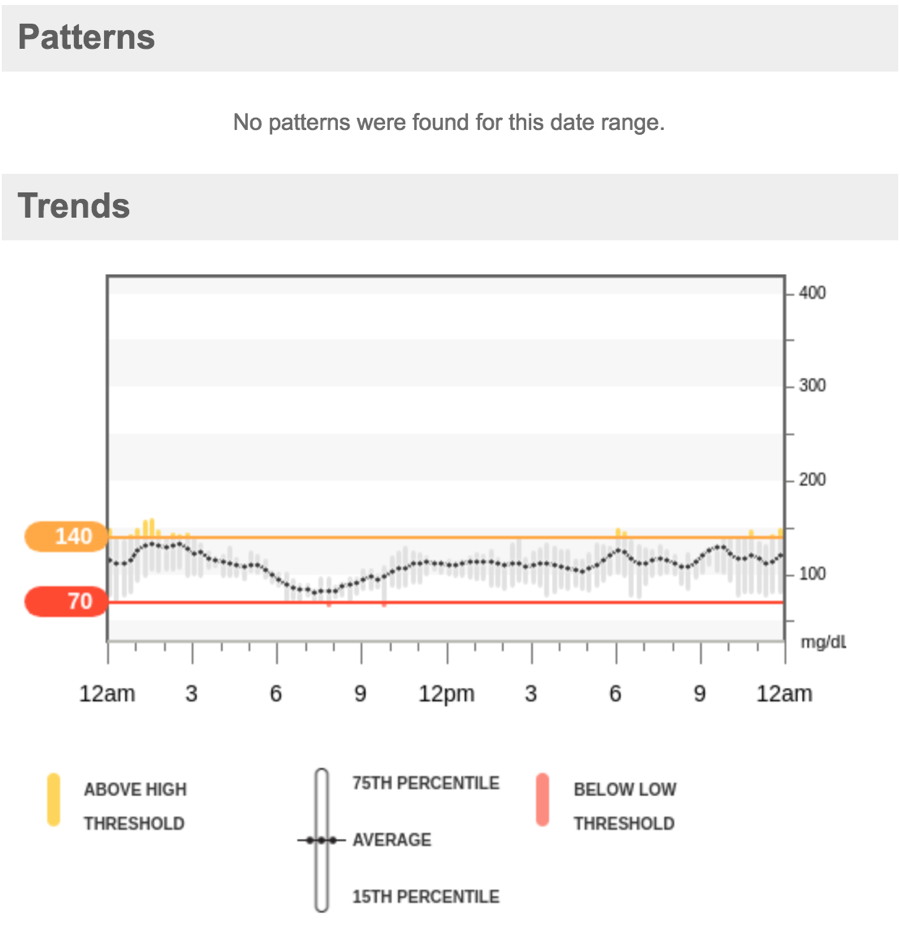Image resolution: width=900 pixels, height=937 pixels.
Task: Click the 12pm label on time axis
Action: coord(446,694)
